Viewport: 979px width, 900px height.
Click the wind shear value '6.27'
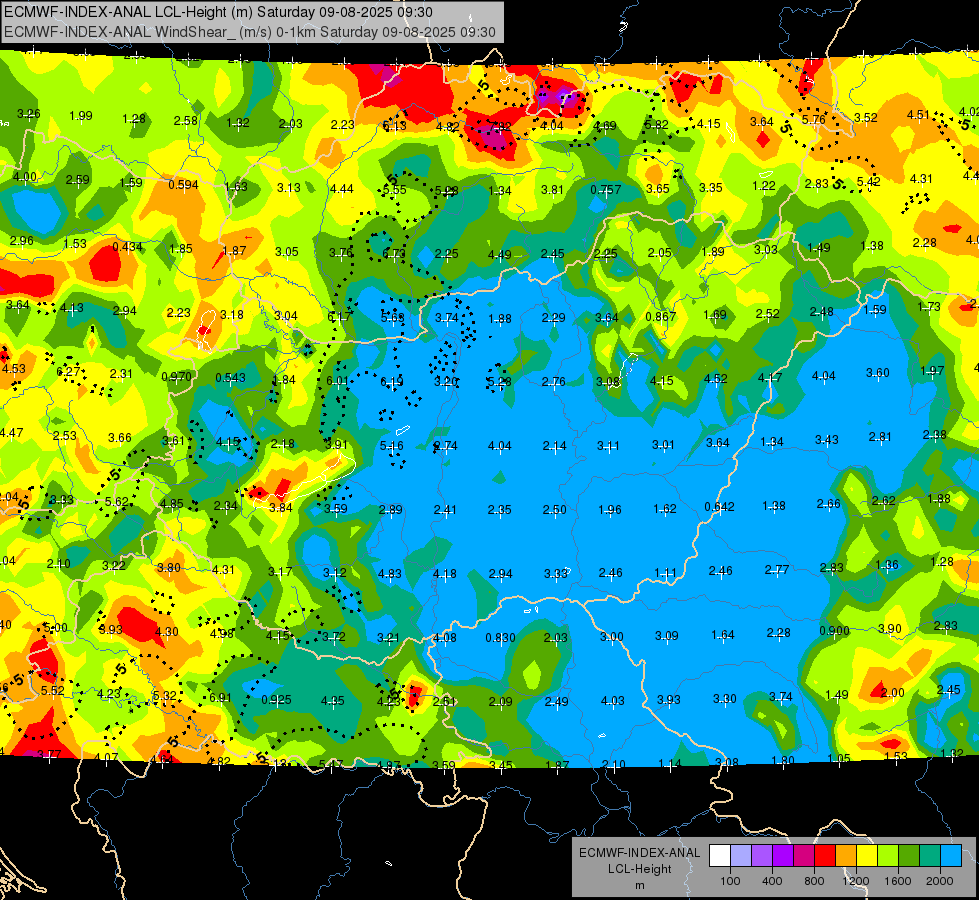click(68, 371)
